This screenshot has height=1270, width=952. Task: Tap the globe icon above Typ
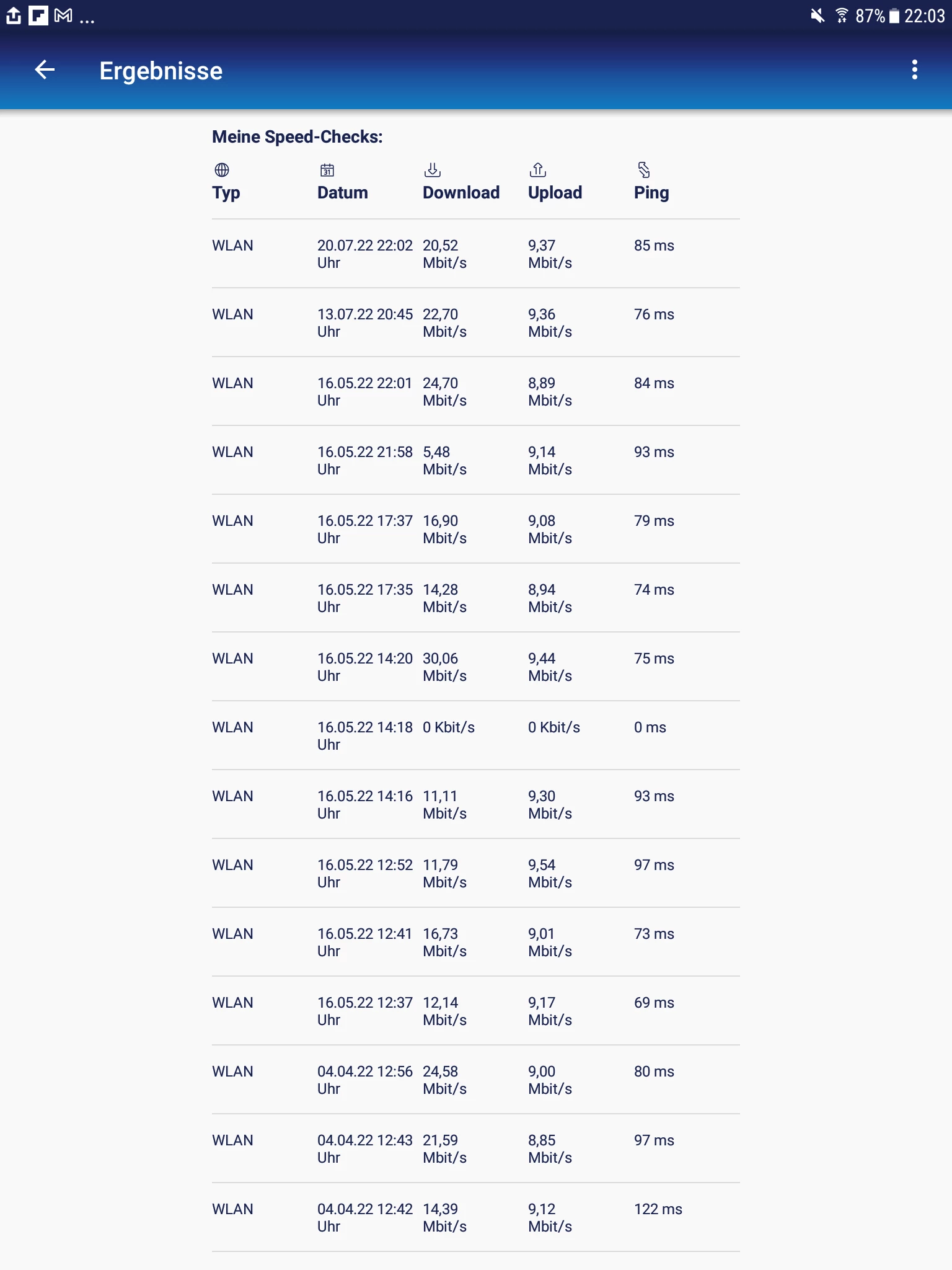click(x=222, y=170)
